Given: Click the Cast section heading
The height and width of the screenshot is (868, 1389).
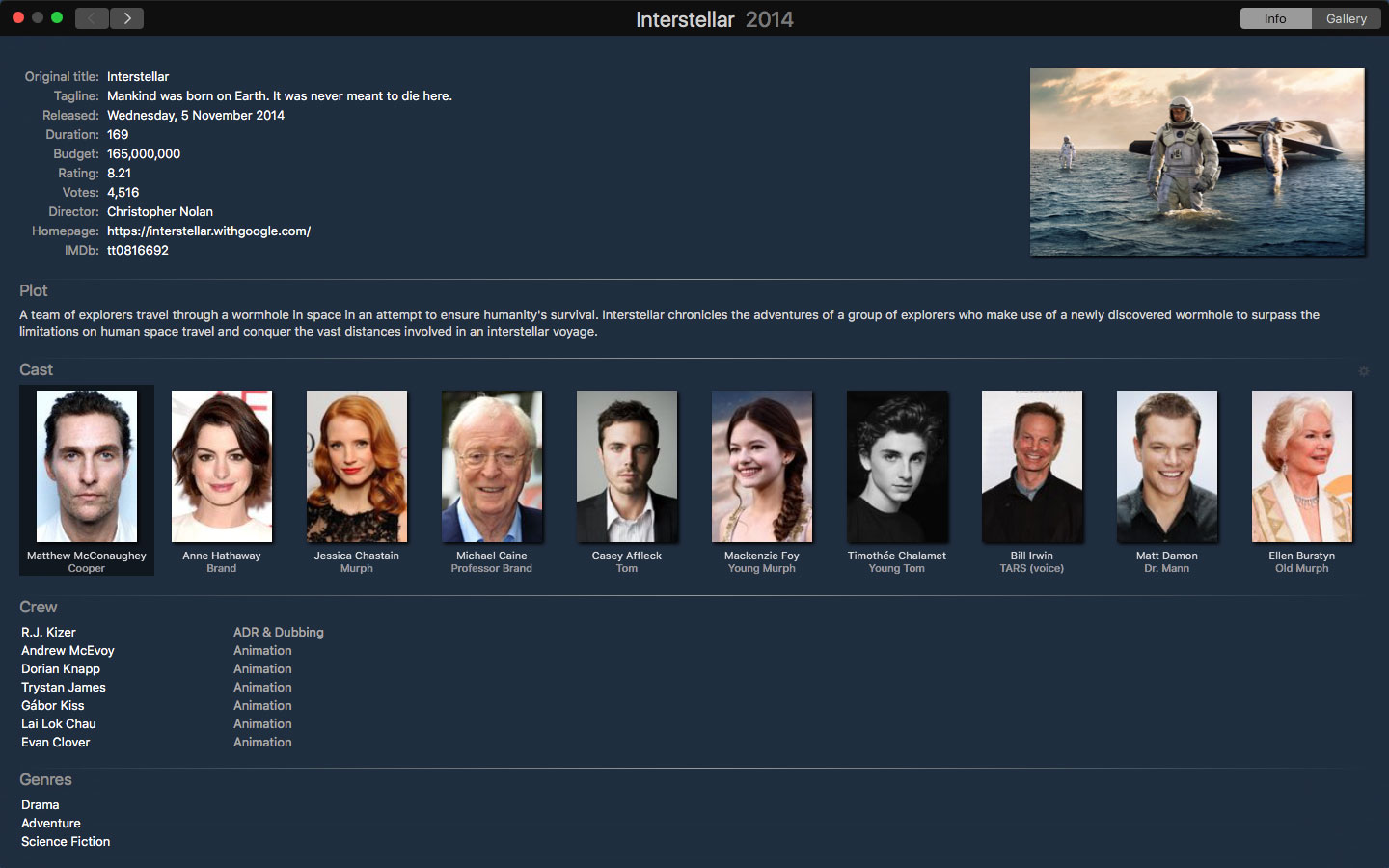Looking at the screenshot, I should [37, 369].
